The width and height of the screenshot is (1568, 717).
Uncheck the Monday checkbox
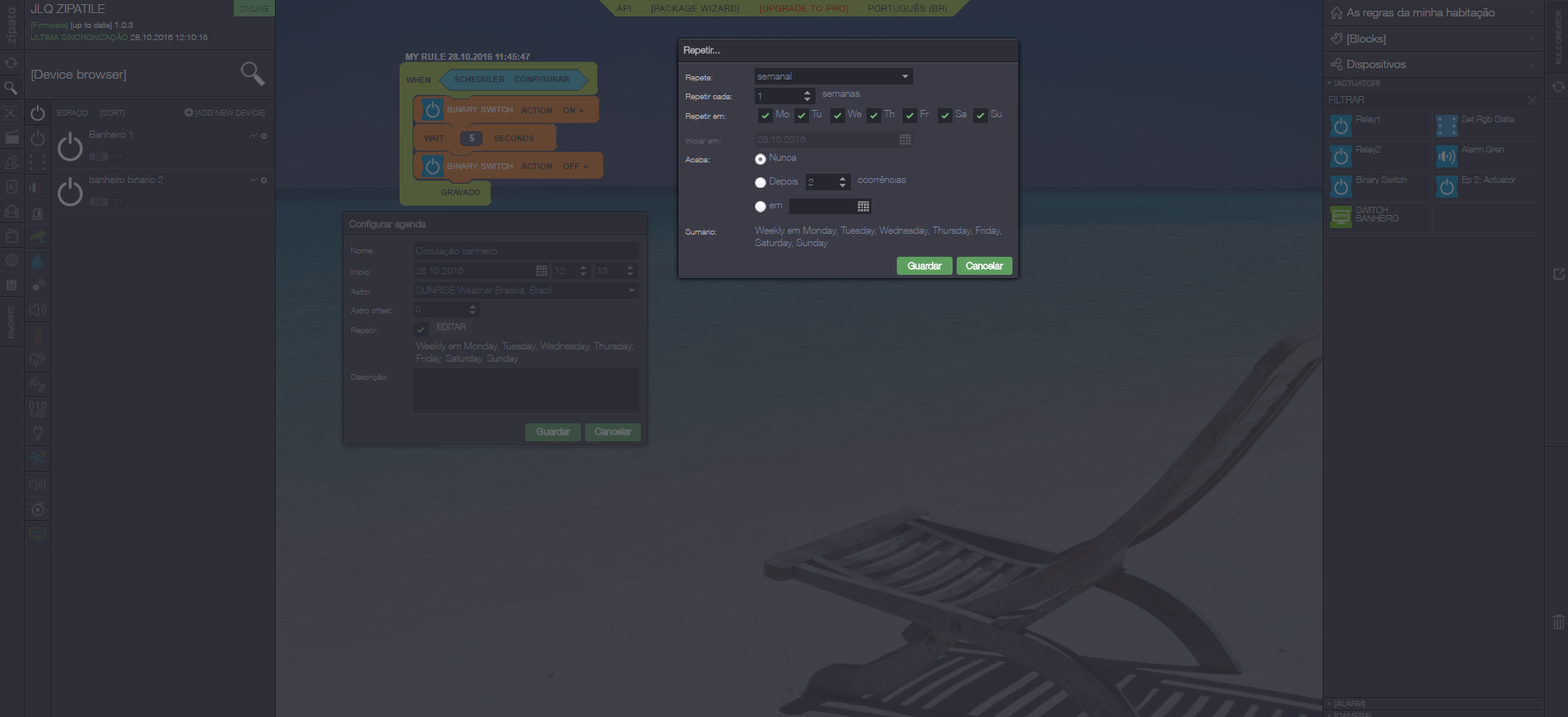click(x=765, y=116)
